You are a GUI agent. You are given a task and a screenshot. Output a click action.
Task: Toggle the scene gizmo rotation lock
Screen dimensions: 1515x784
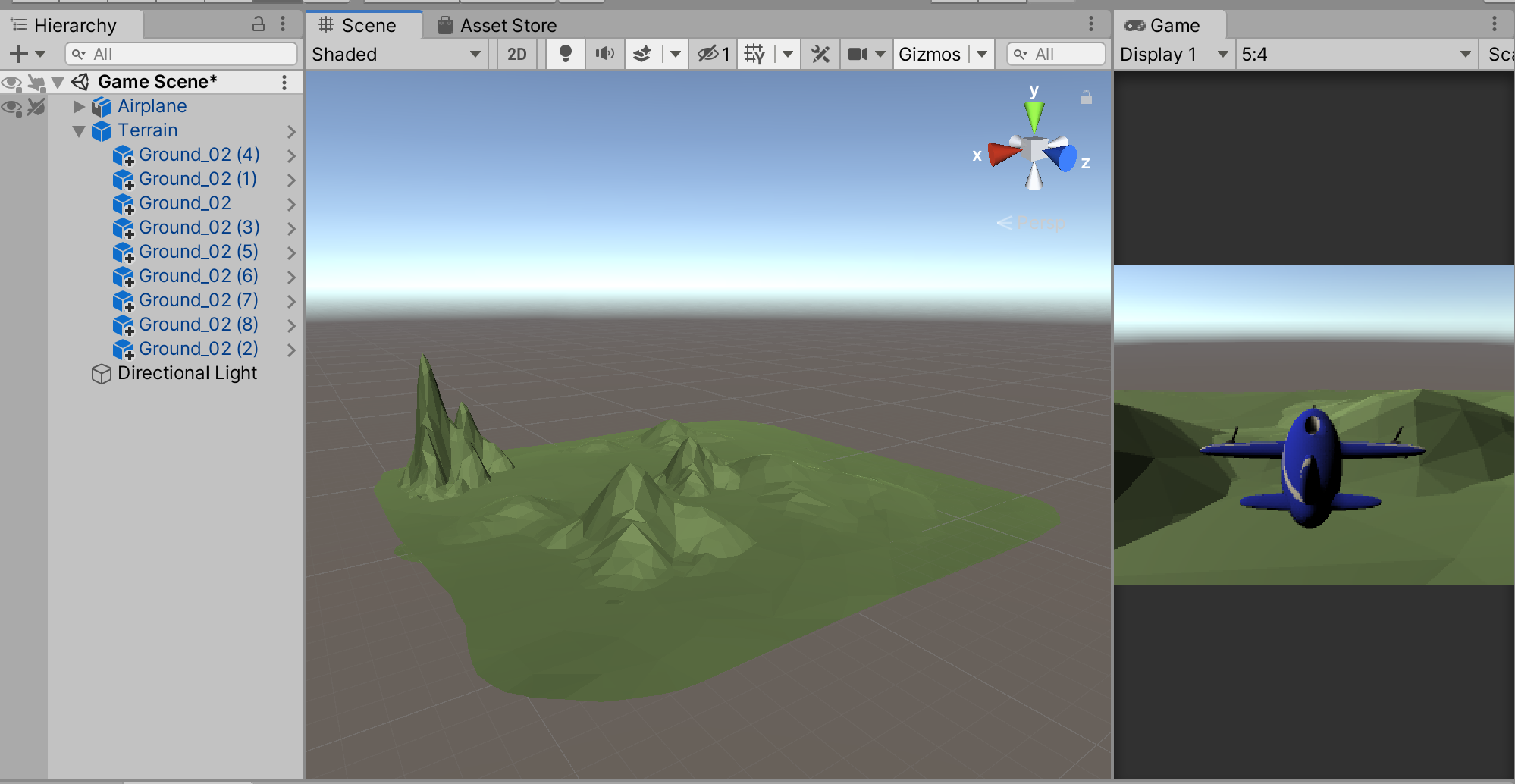pyautogui.click(x=1087, y=97)
